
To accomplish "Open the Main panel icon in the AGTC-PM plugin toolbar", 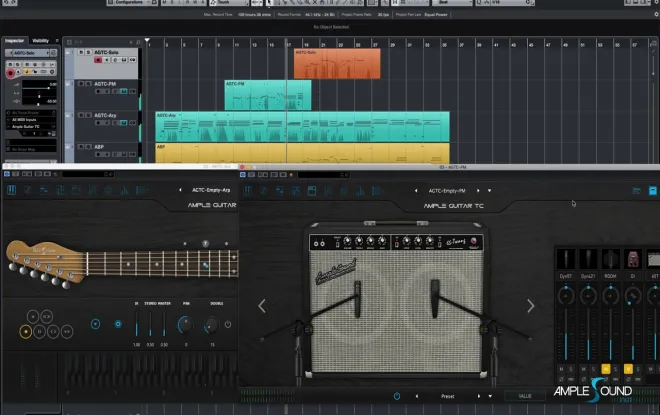I will (248, 191).
